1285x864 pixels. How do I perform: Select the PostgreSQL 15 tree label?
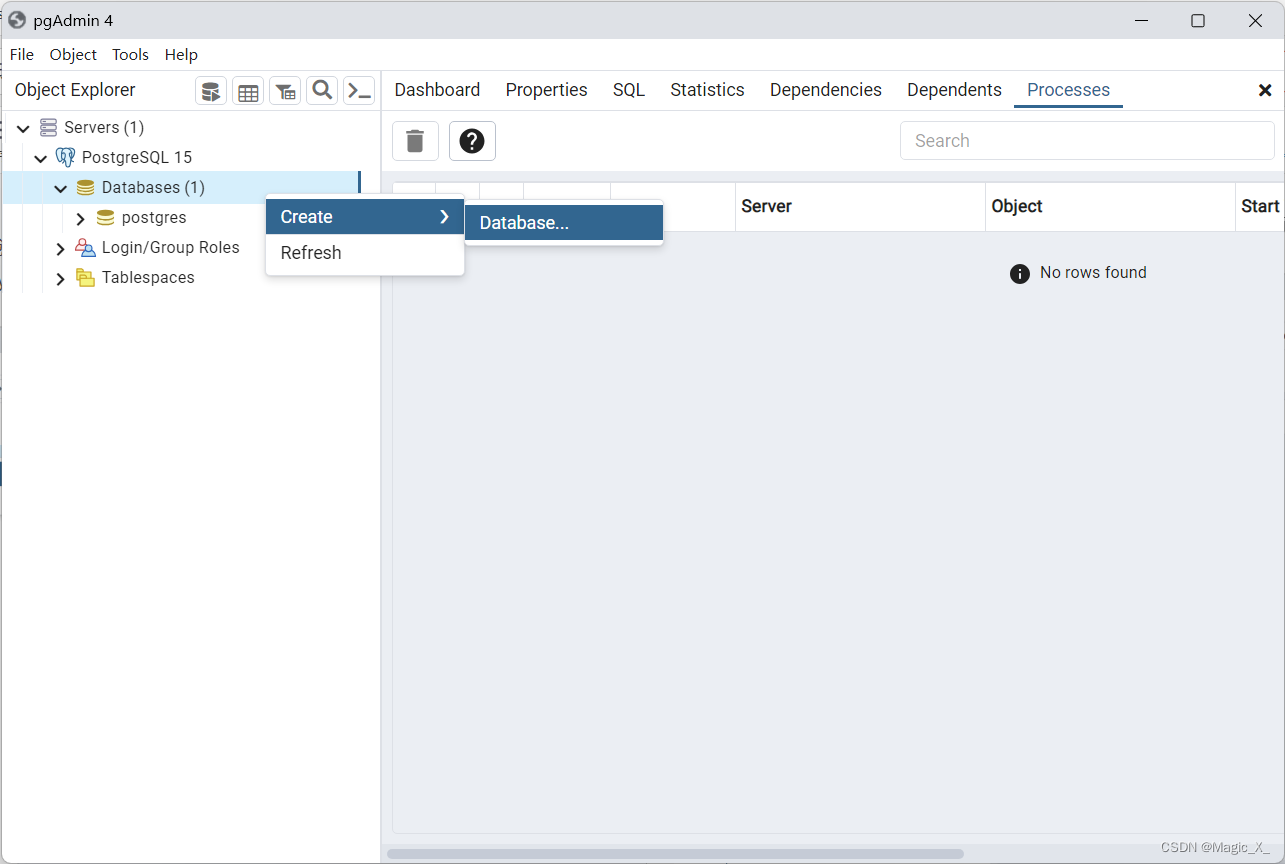coord(137,158)
